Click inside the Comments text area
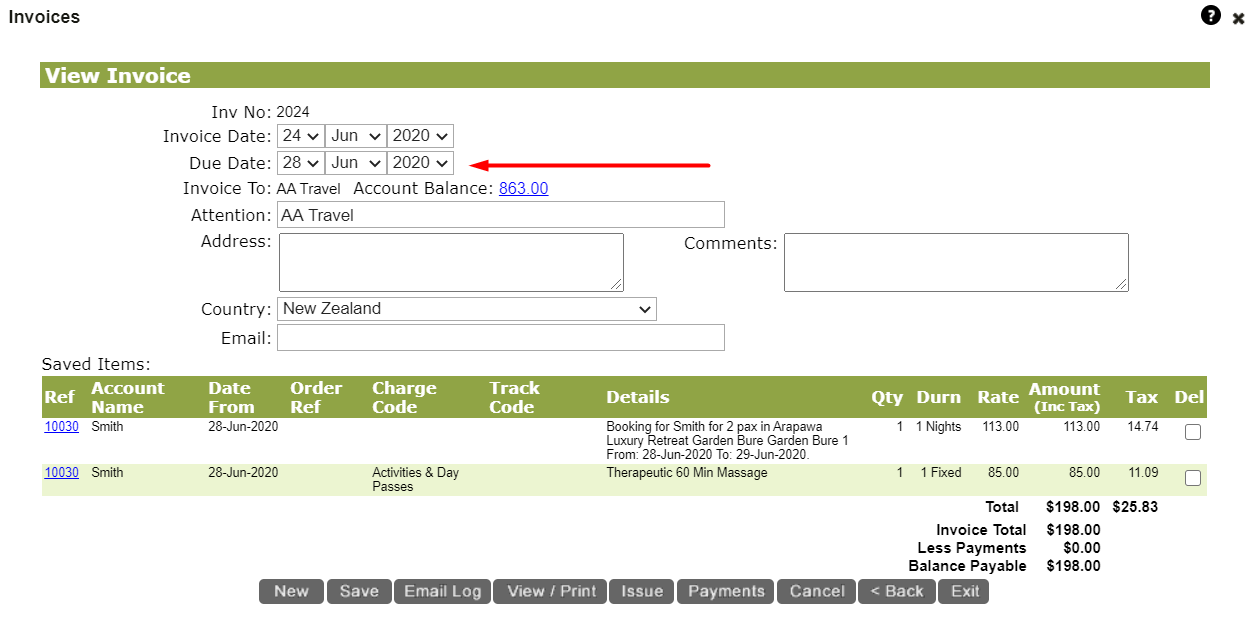Image resolution: width=1257 pixels, height=618 pixels. [955, 261]
